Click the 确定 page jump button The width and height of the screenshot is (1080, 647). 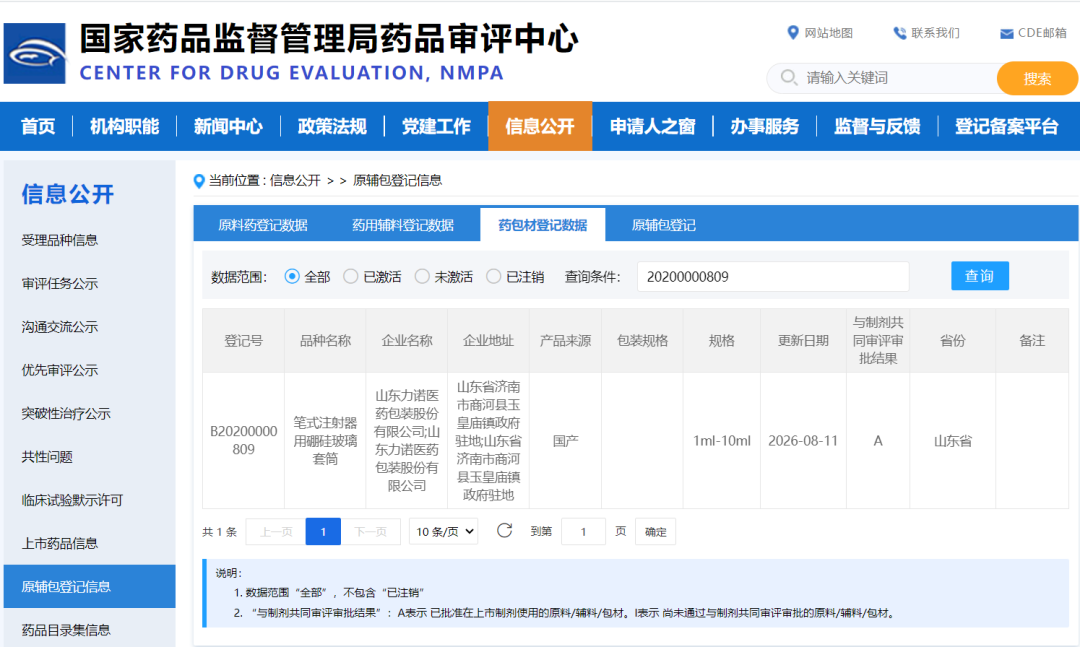click(x=655, y=531)
